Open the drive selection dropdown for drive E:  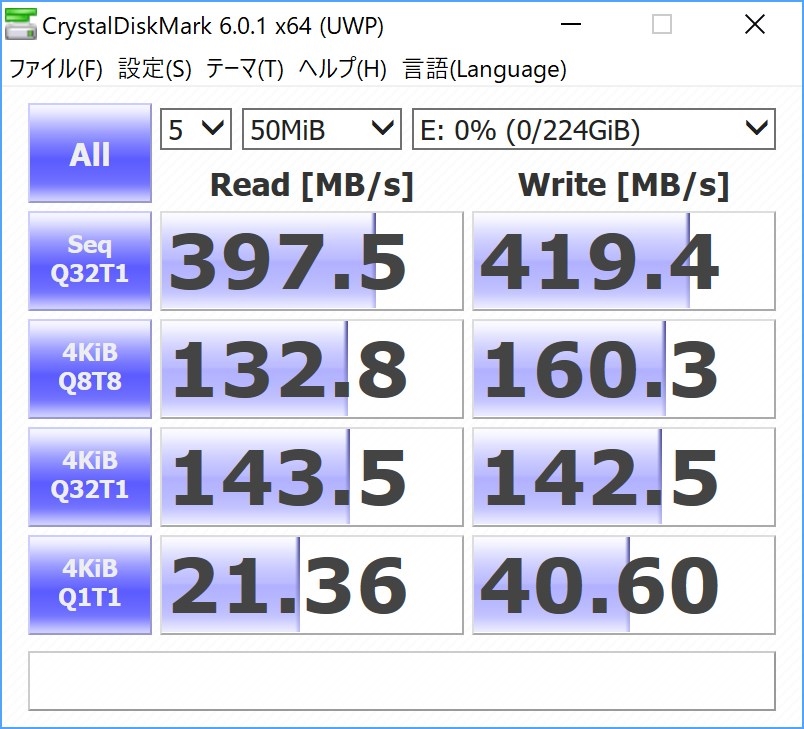(592, 128)
